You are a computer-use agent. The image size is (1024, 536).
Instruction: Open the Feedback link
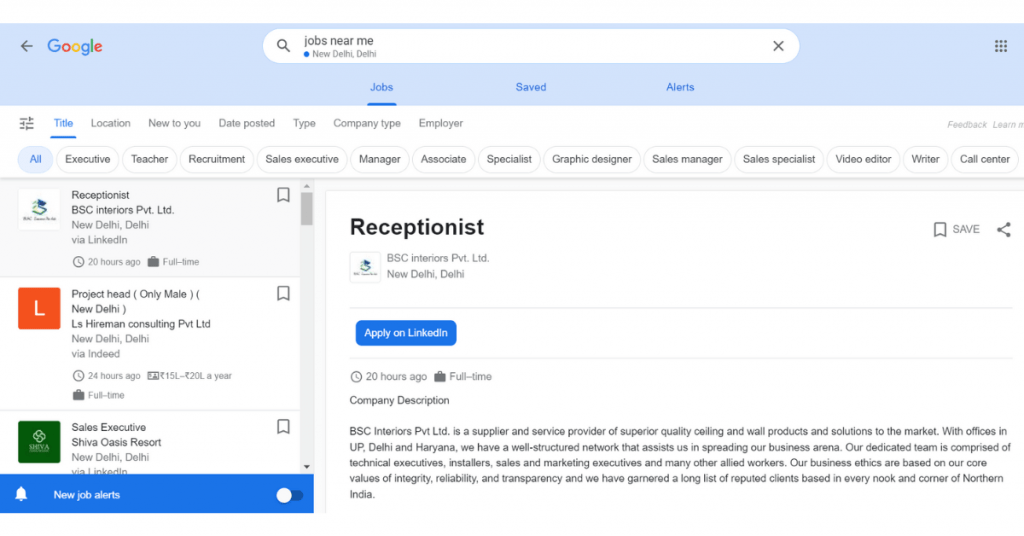tap(967, 125)
